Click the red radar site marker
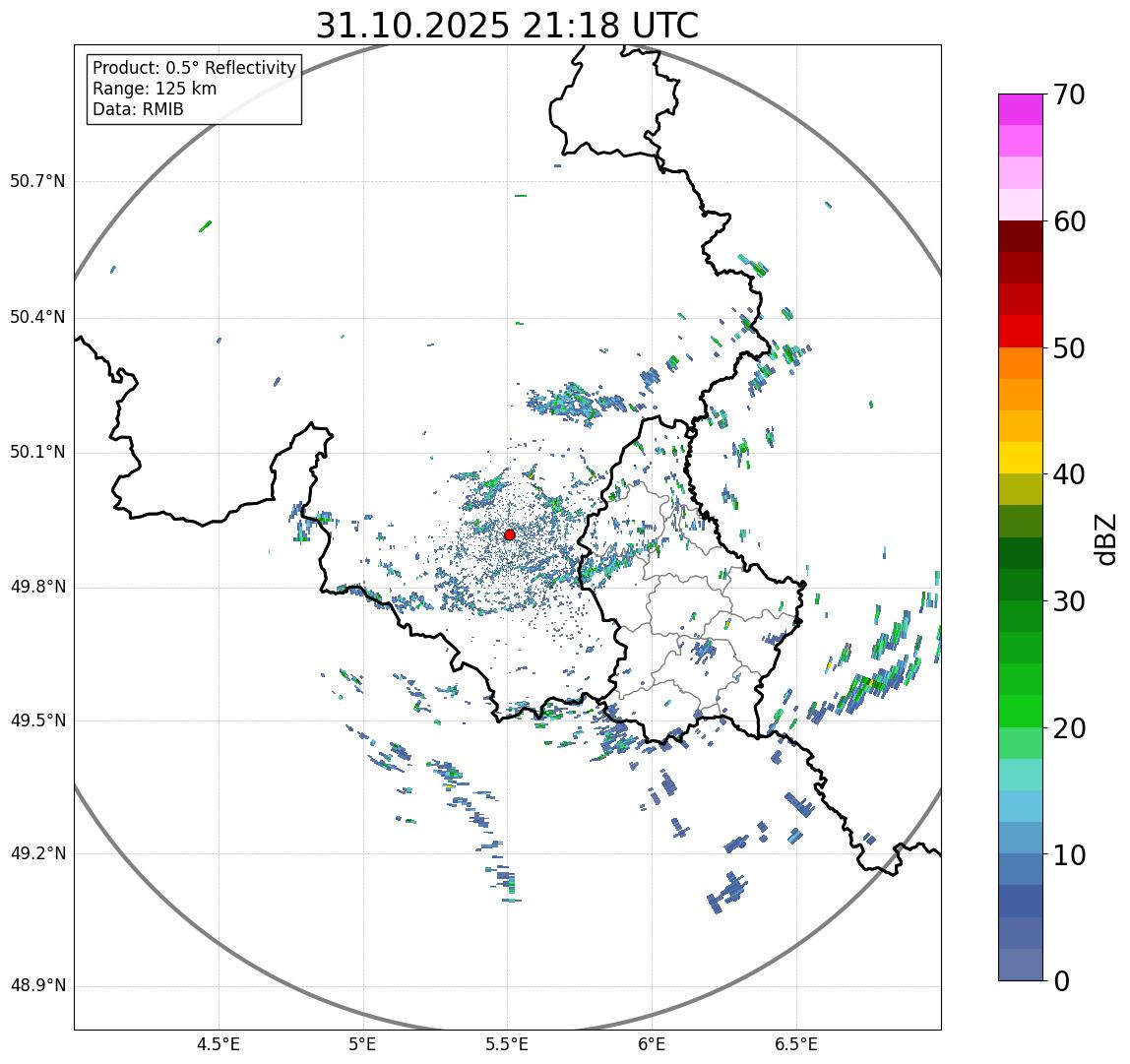 510,534
